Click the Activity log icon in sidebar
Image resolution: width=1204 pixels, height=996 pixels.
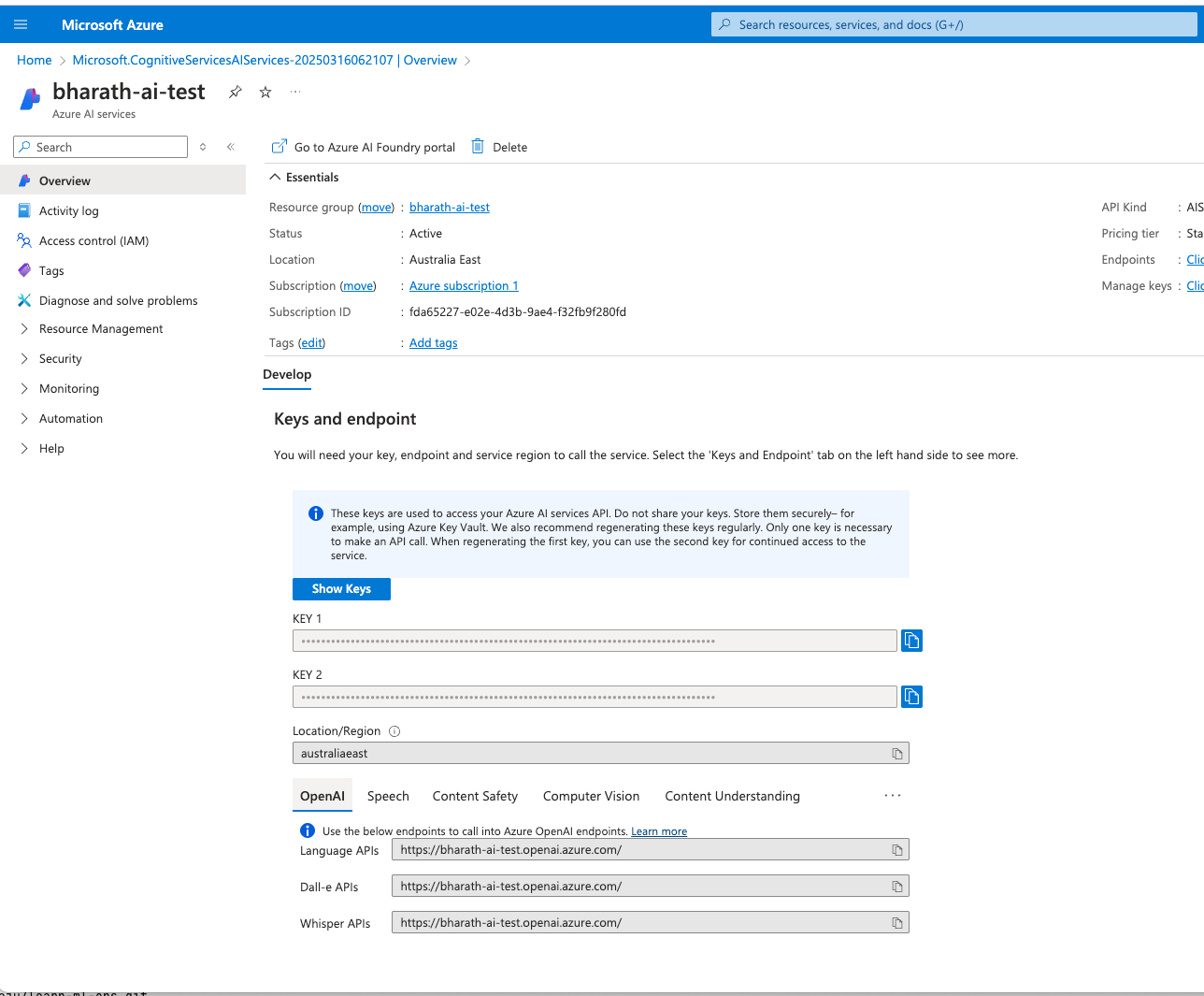click(x=24, y=210)
